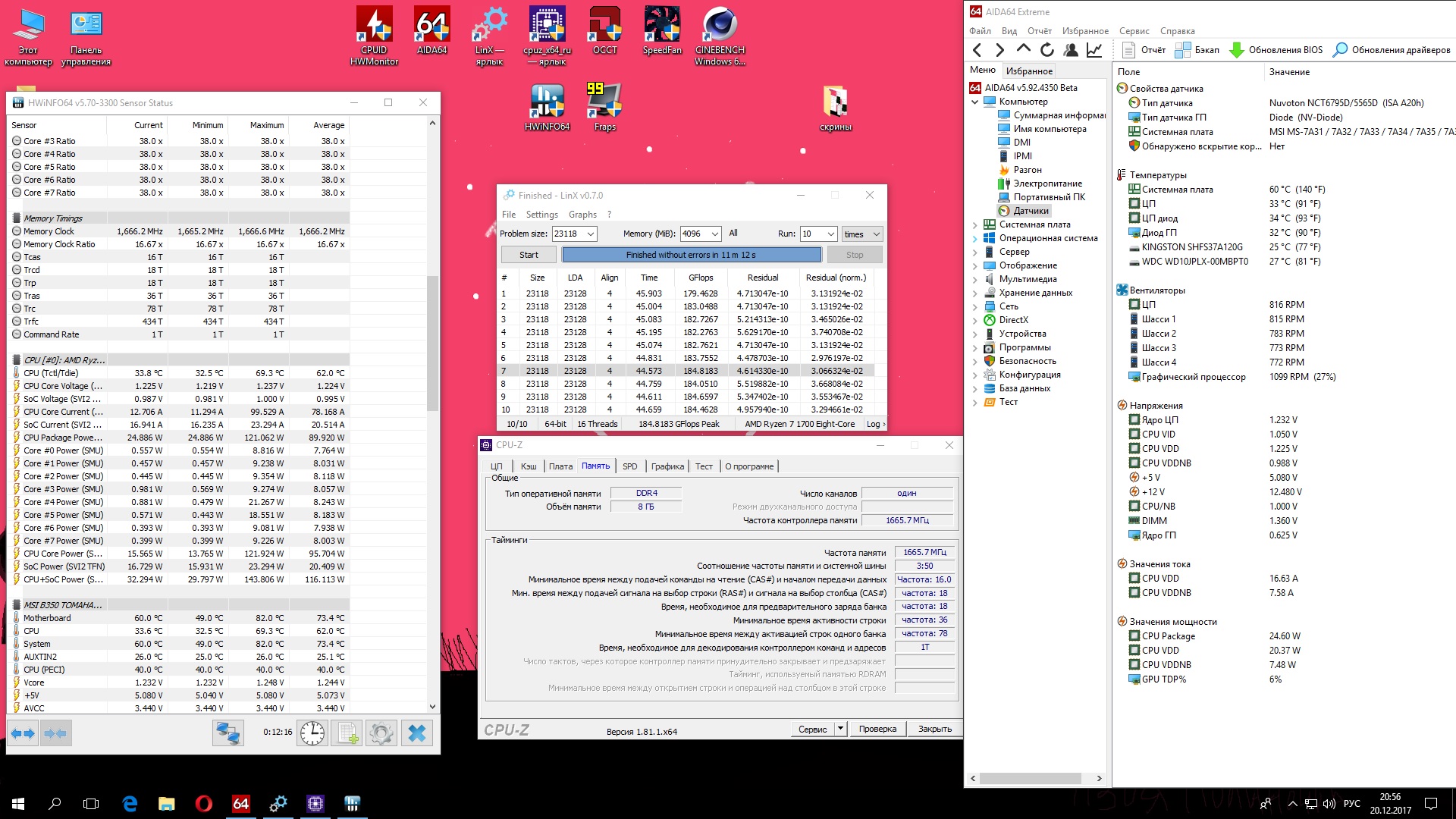Viewport: 1456px width, 819px height.
Task: Click AIDA64 horizontal scrollbar in tree panel
Action: point(1029,778)
